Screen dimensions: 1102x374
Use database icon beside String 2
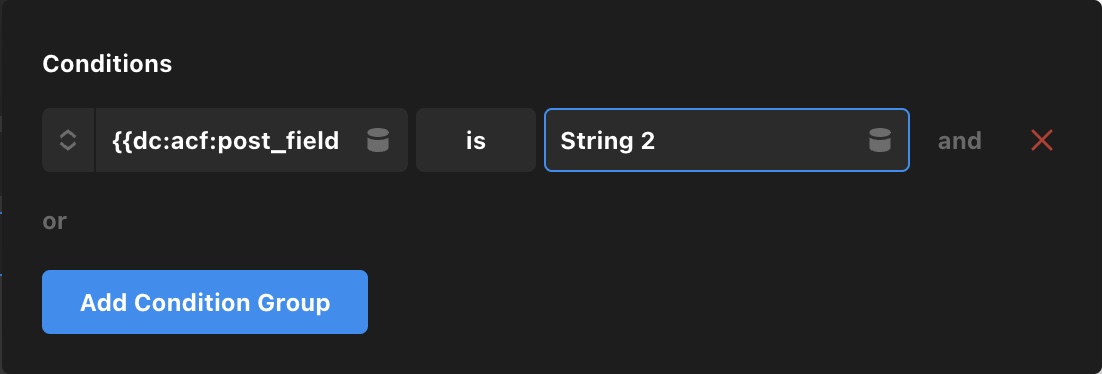tap(879, 140)
